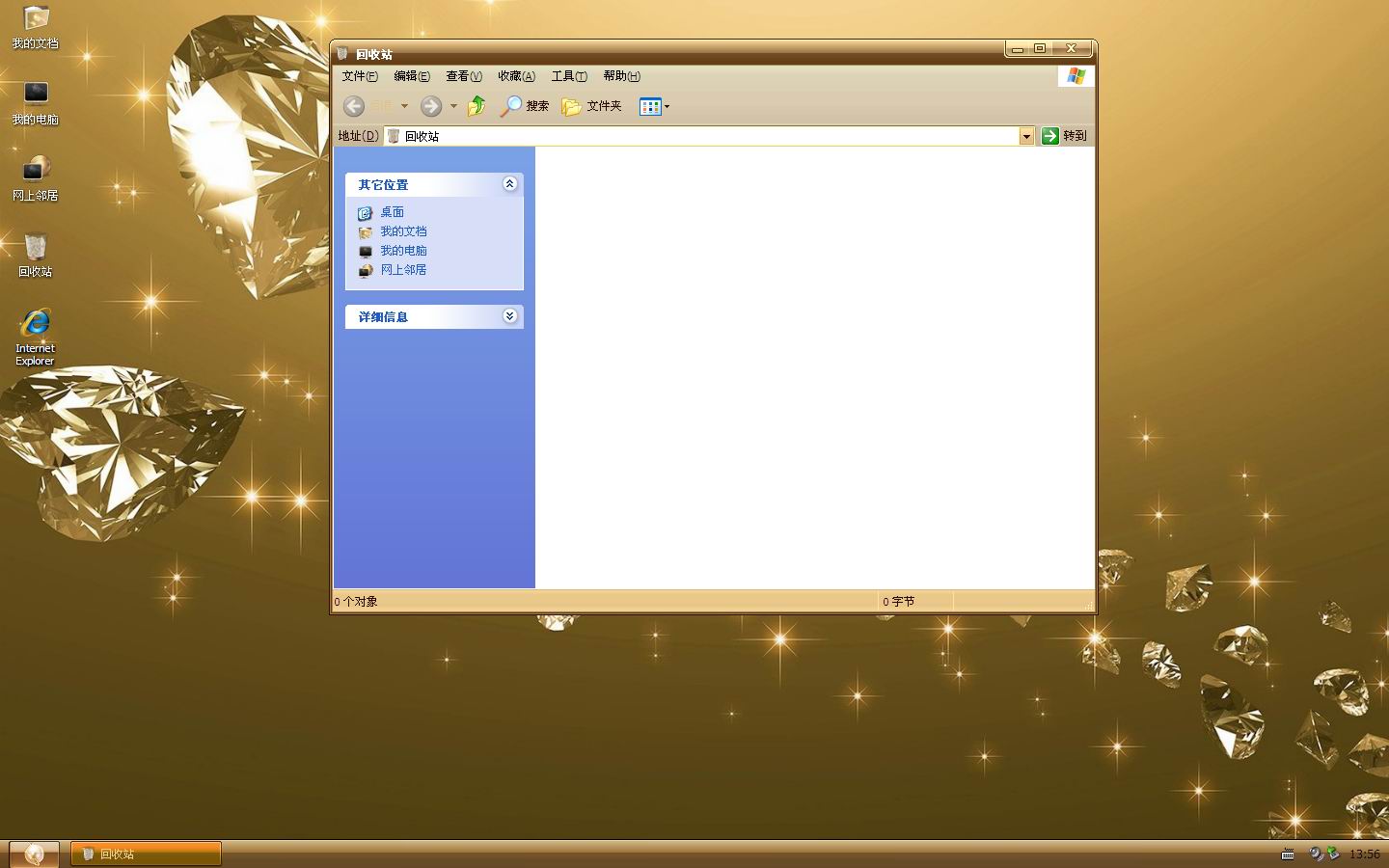
Task: Select the 我的文档 desktop icon
Action: [36, 28]
